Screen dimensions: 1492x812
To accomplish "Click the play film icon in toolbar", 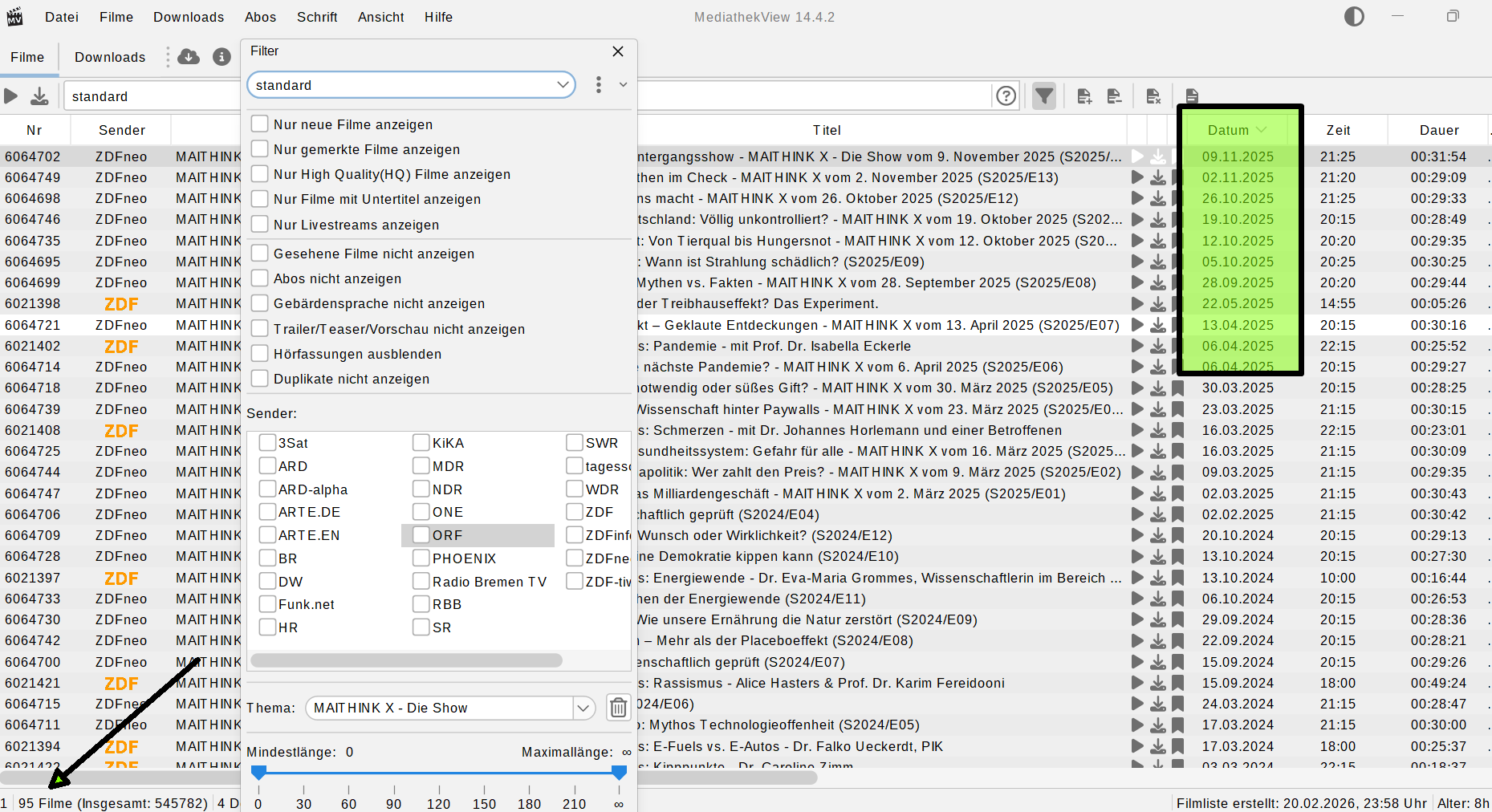I will point(11,96).
